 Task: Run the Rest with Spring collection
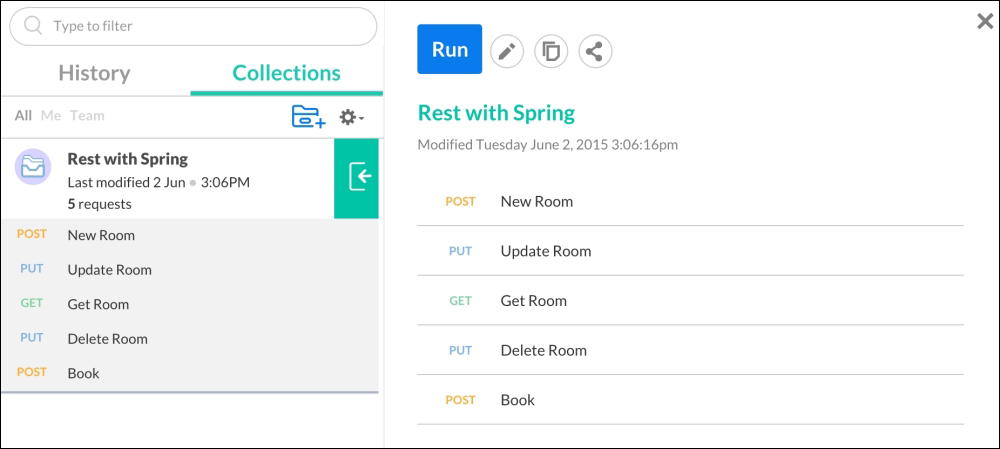click(x=450, y=49)
